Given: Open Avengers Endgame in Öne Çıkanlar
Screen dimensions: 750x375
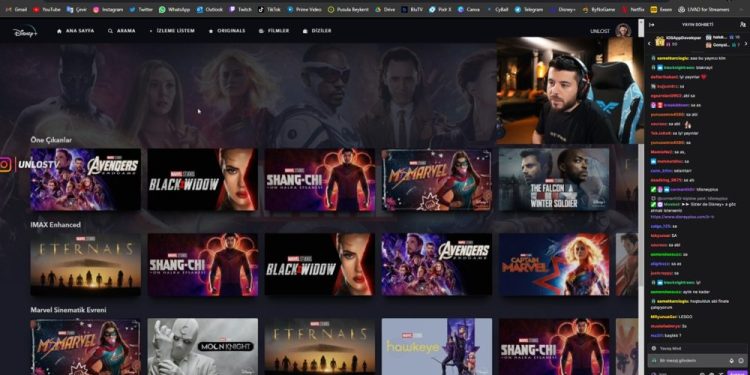Looking at the screenshot, I should [86, 179].
